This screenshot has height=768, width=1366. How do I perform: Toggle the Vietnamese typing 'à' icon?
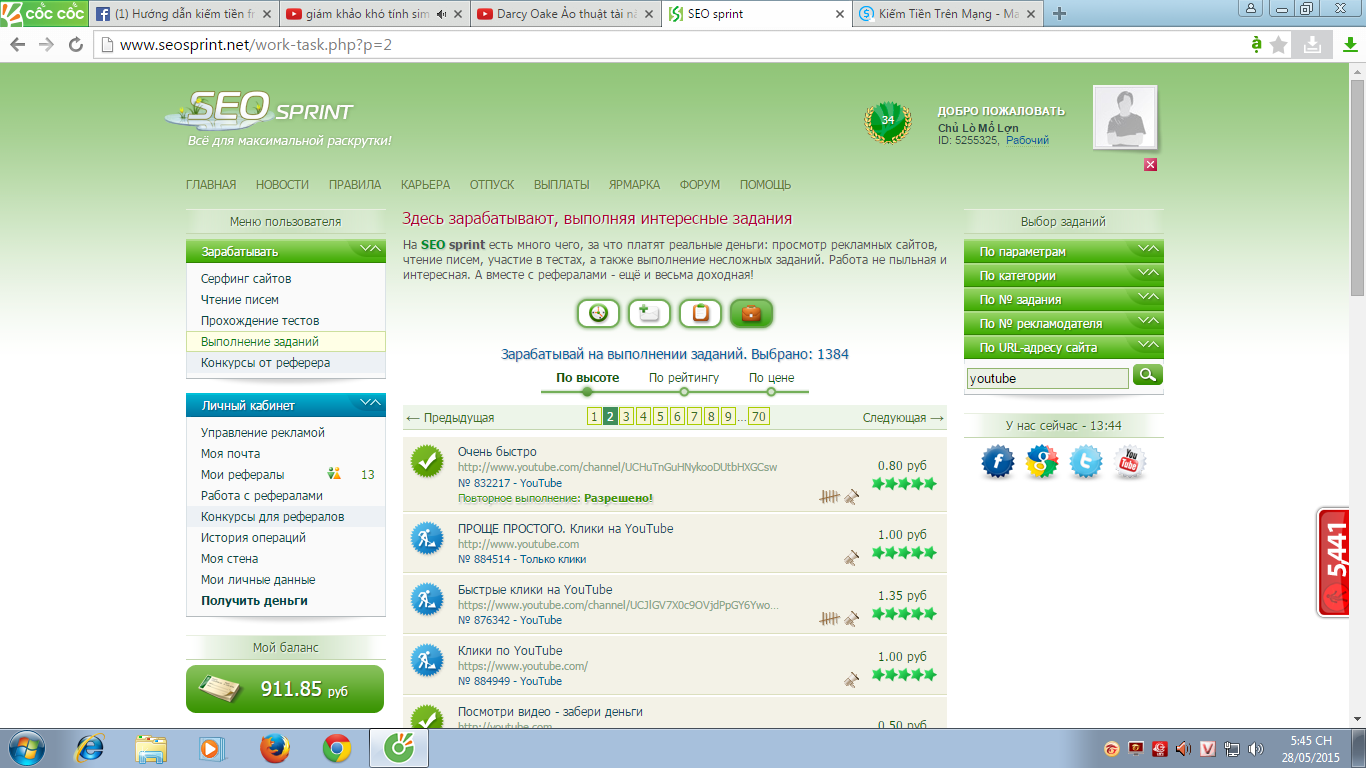(1256, 44)
